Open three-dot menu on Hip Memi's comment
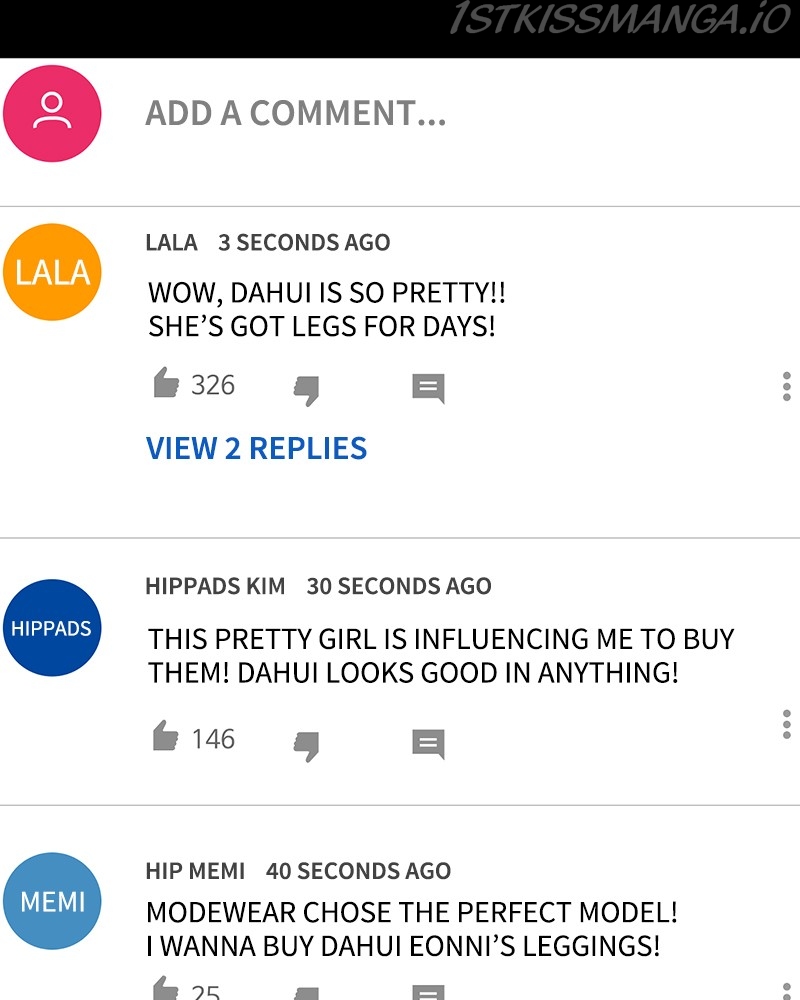 point(787,990)
